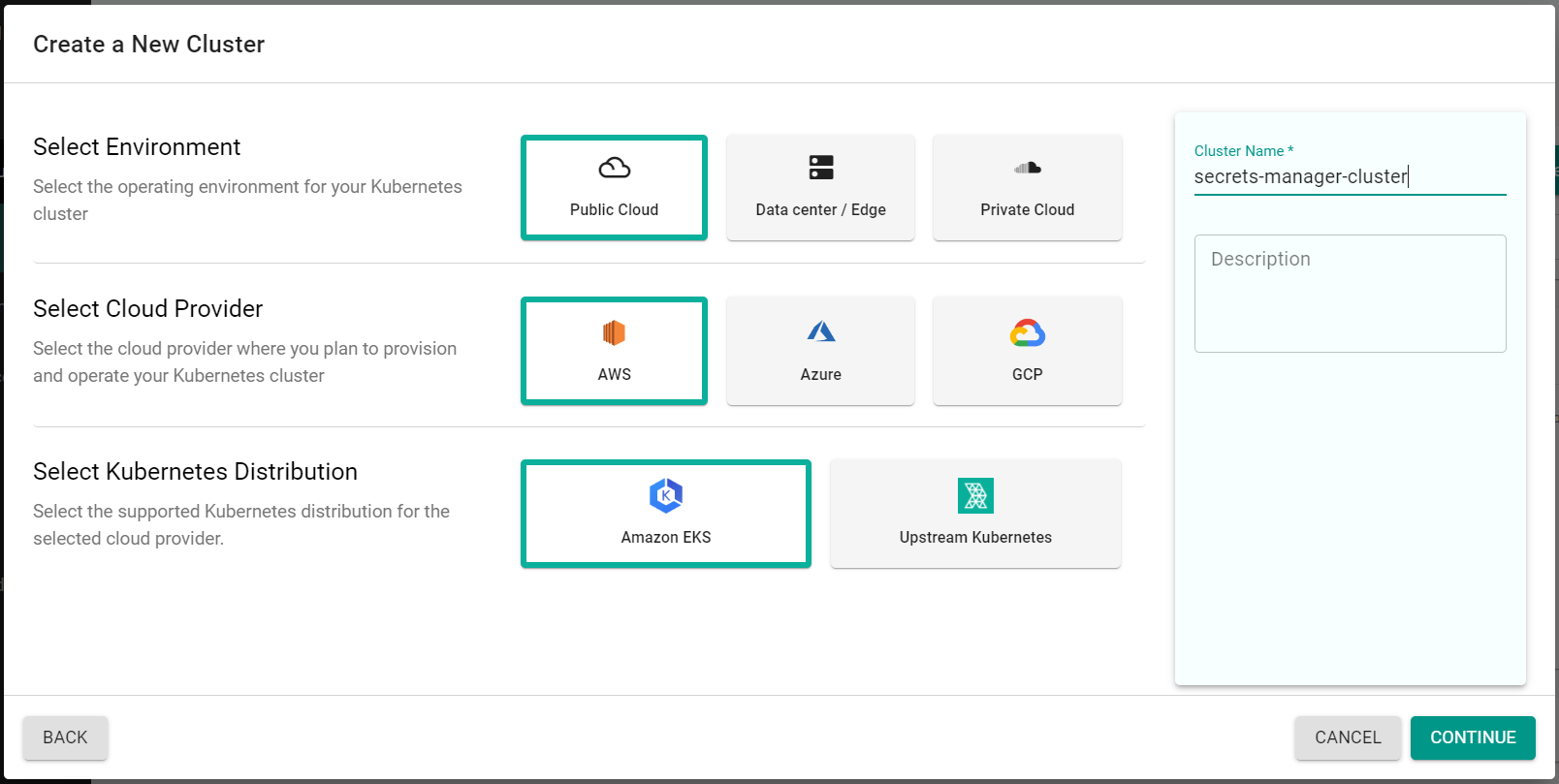1559x784 pixels.
Task: Pick Amazon EKS distribution card
Action: click(666, 514)
